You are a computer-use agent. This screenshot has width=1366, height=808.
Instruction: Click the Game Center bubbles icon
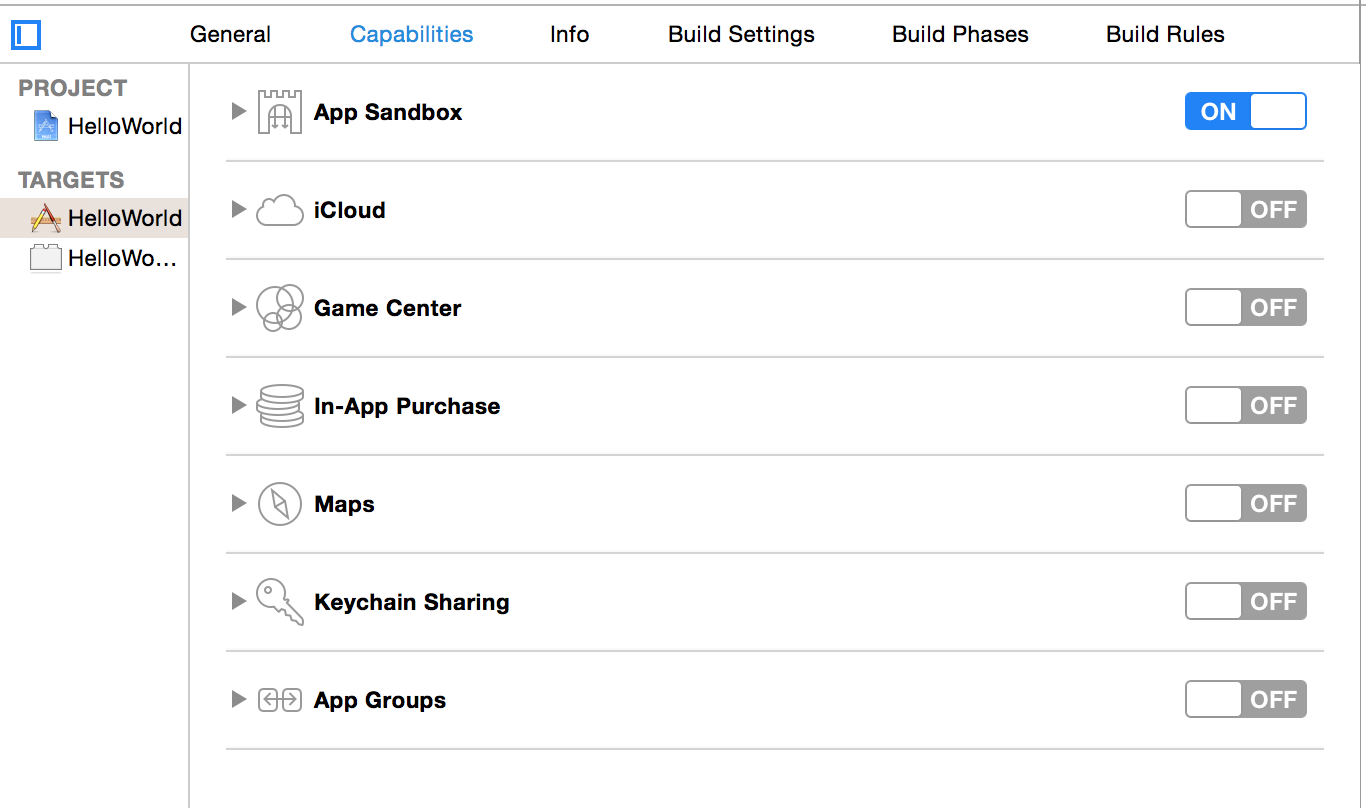pos(279,308)
